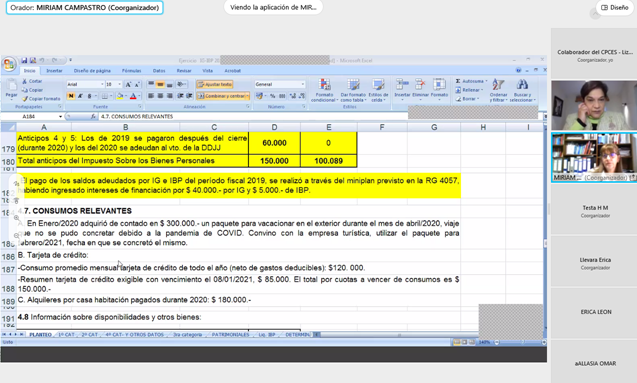Open the Combinar y centrar dropdown arrow
637x383 pixels.
pyautogui.click(x=247, y=96)
